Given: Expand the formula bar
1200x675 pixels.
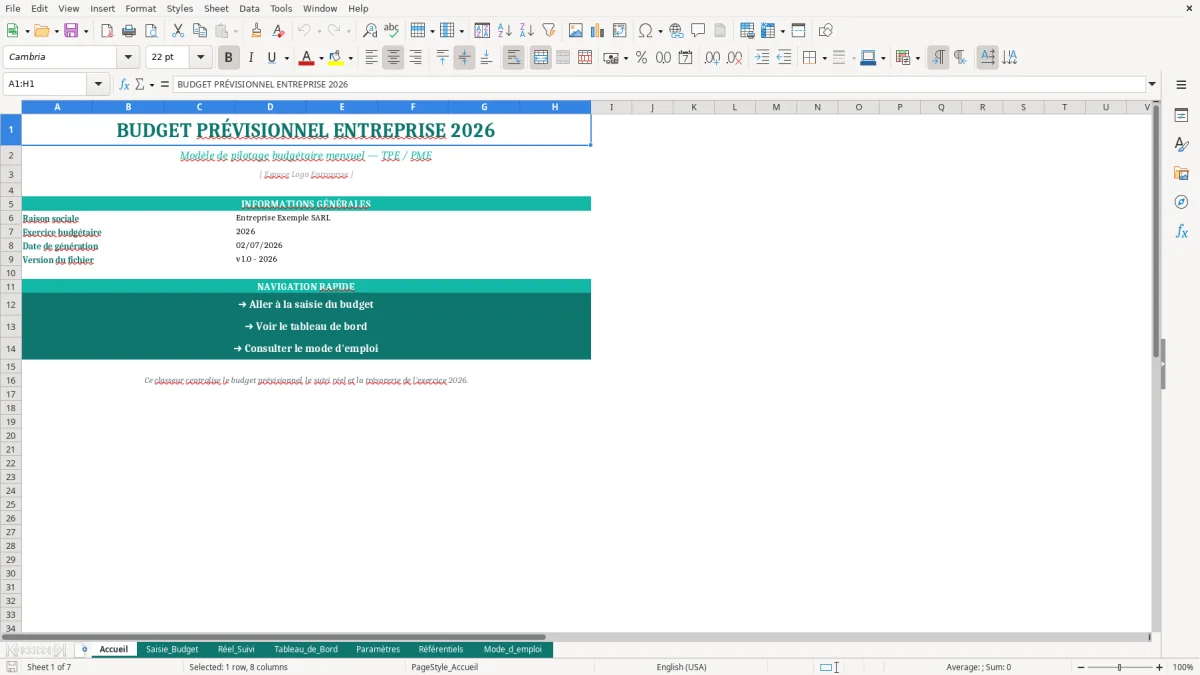Looking at the screenshot, I should [1152, 85].
